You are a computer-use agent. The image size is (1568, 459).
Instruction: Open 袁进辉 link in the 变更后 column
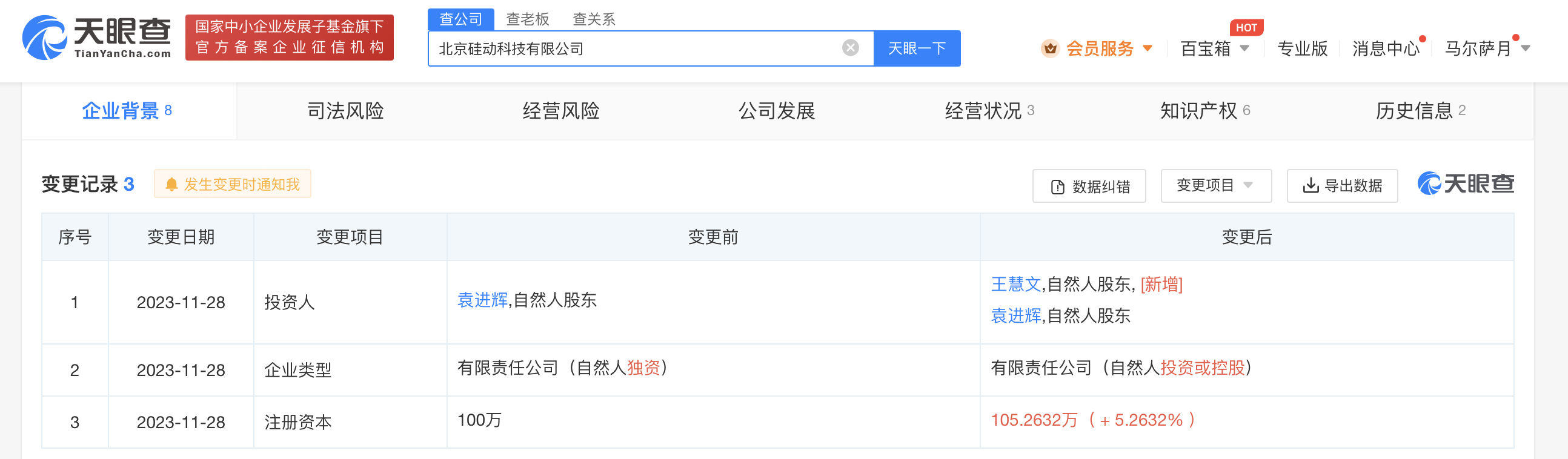1016,316
